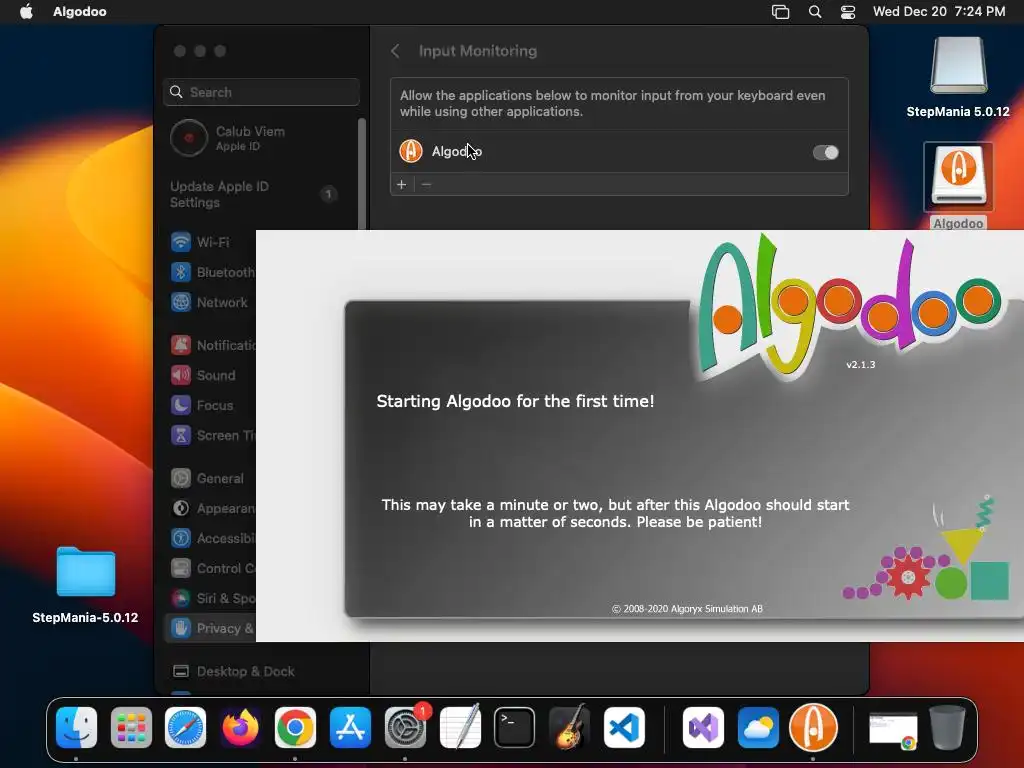This screenshot has width=1024, height=768.
Task: Open Stage Manager from the menu bar
Action: 780,11
